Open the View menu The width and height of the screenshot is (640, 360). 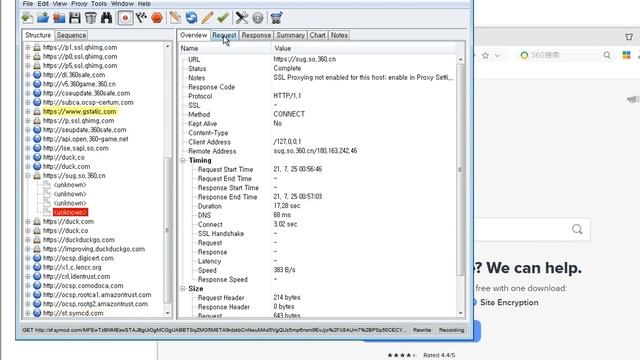pos(60,4)
